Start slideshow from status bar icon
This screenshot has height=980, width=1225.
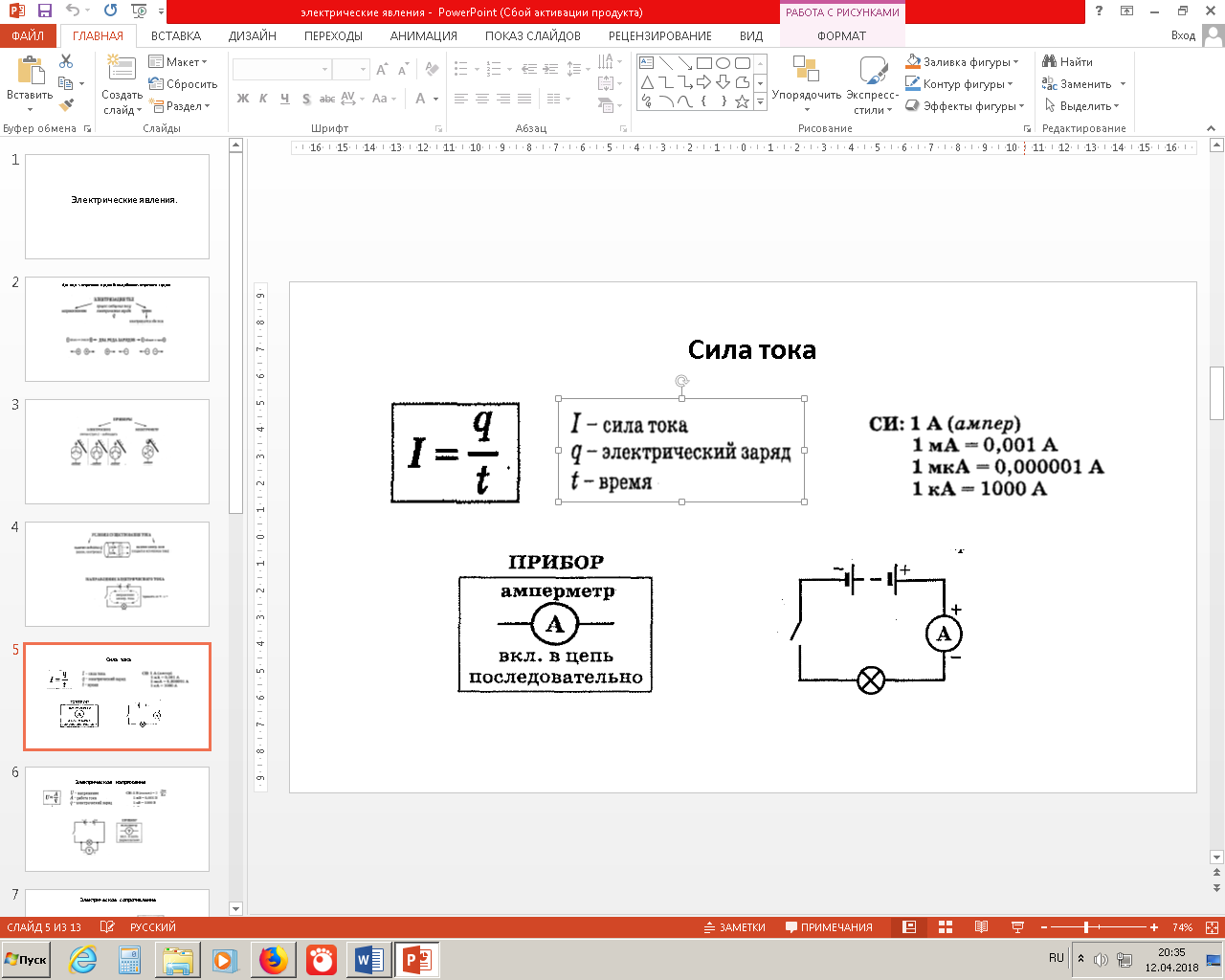tap(1017, 927)
